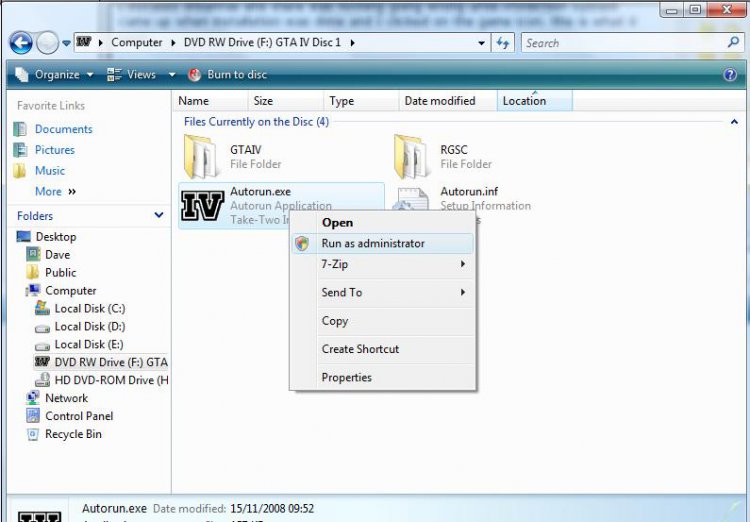Click the Music folder icon in Favorite Links
This screenshot has width=750, height=522.
19,171
